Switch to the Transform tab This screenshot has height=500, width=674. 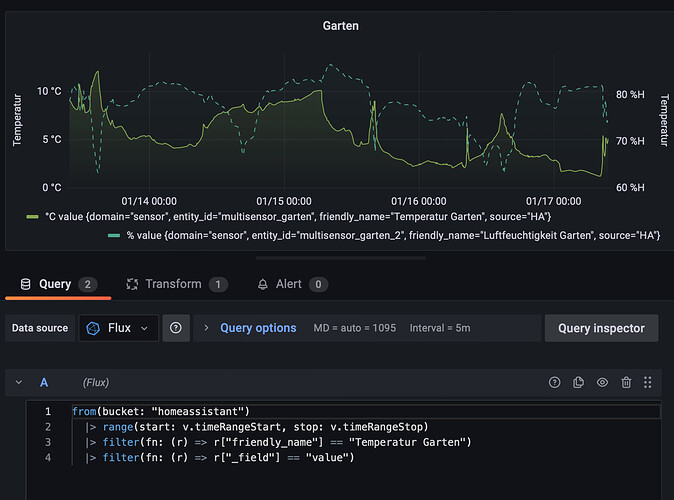pos(177,284)
